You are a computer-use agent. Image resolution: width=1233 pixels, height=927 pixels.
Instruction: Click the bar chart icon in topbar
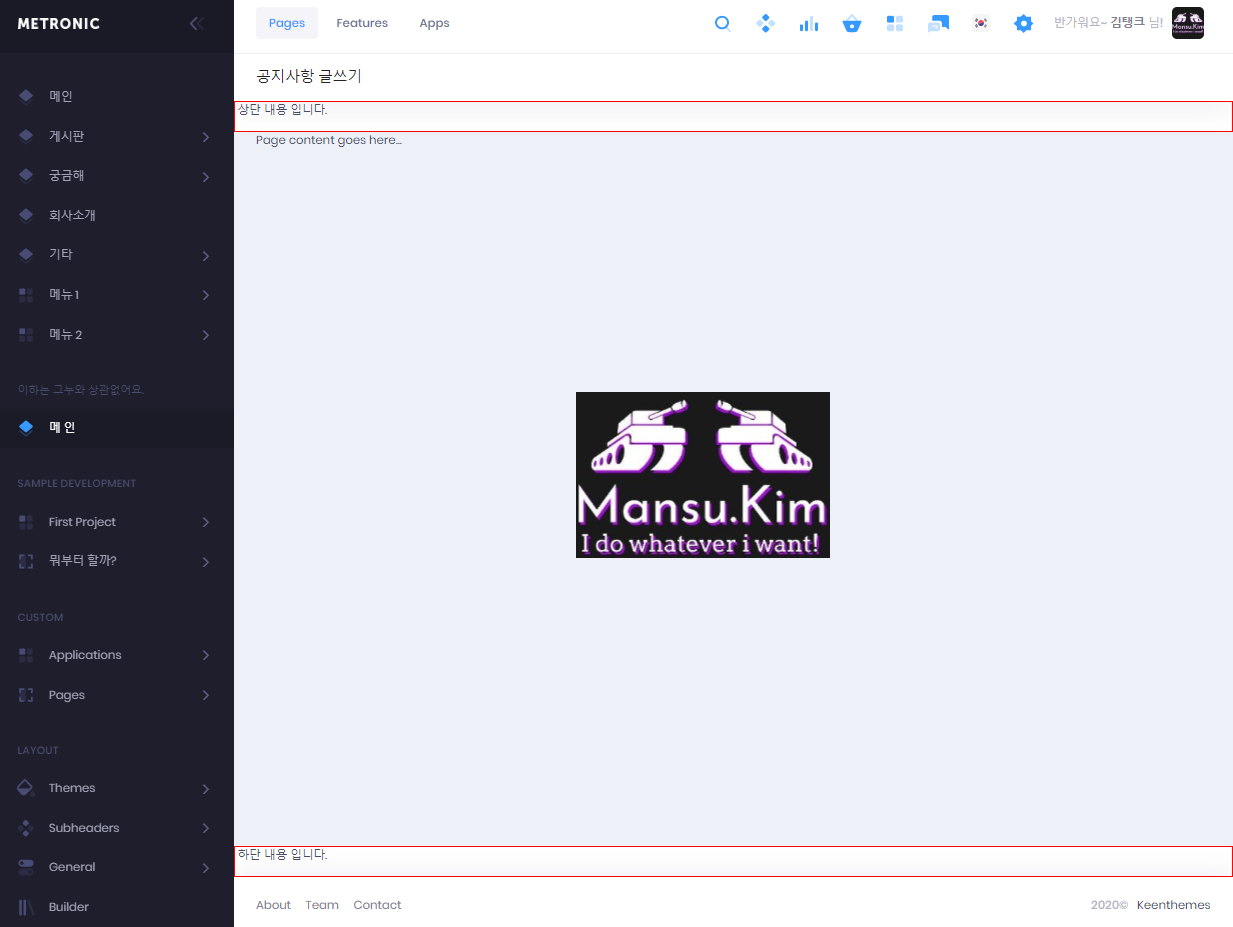click(x=808, y=23)
